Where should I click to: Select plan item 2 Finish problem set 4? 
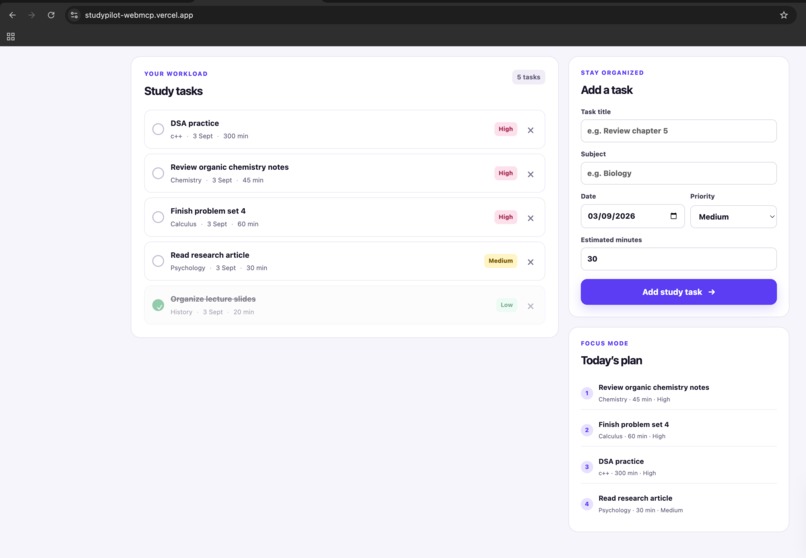(x=678, y=430)
